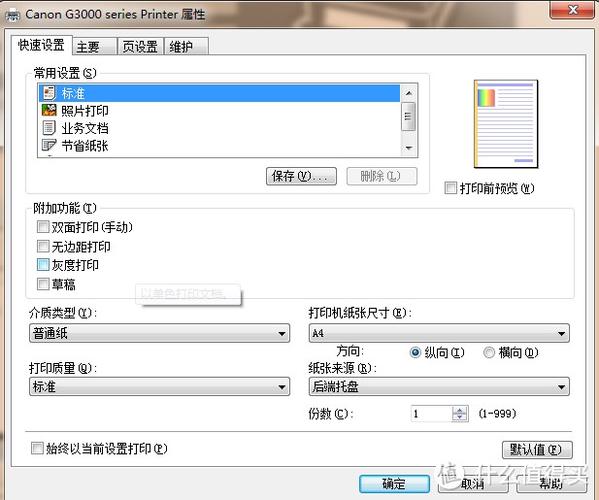Screen dimensions: 599x500
Task: Increase copies with the 份数 spinner up arrow
Action: tap(460, 410)
